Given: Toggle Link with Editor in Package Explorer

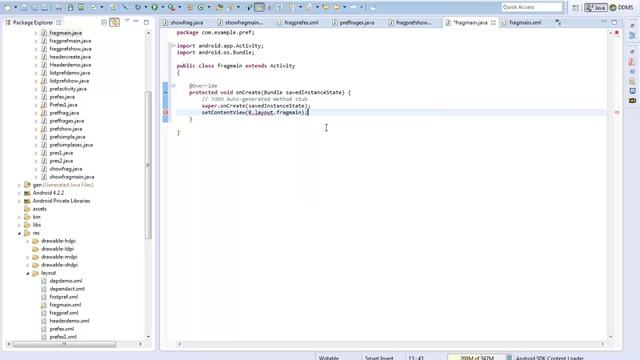Looking at the screenshot, I should (x=115, y=22).
